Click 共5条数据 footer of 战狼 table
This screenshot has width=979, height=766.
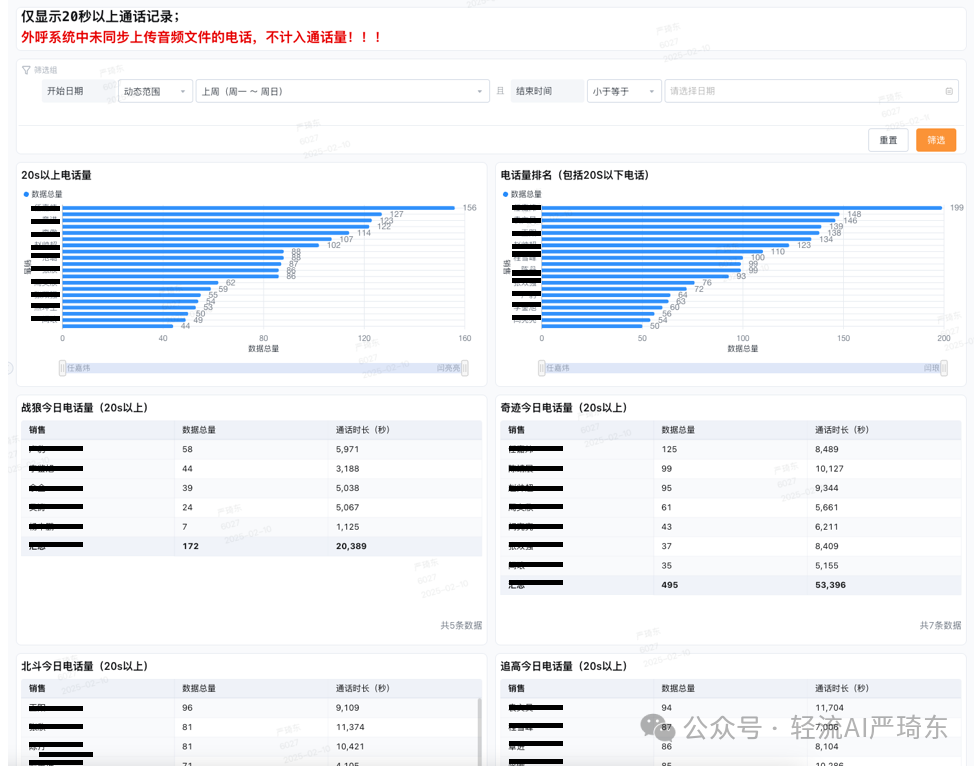461,625
